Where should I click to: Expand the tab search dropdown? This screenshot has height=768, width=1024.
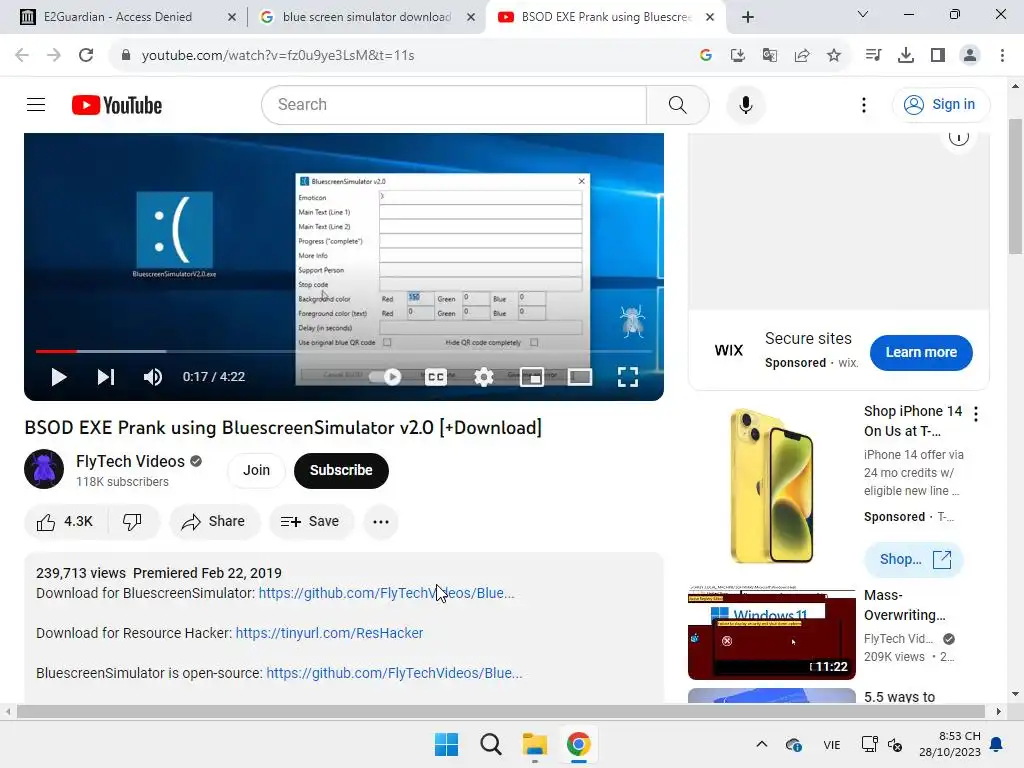click(863, 14)
